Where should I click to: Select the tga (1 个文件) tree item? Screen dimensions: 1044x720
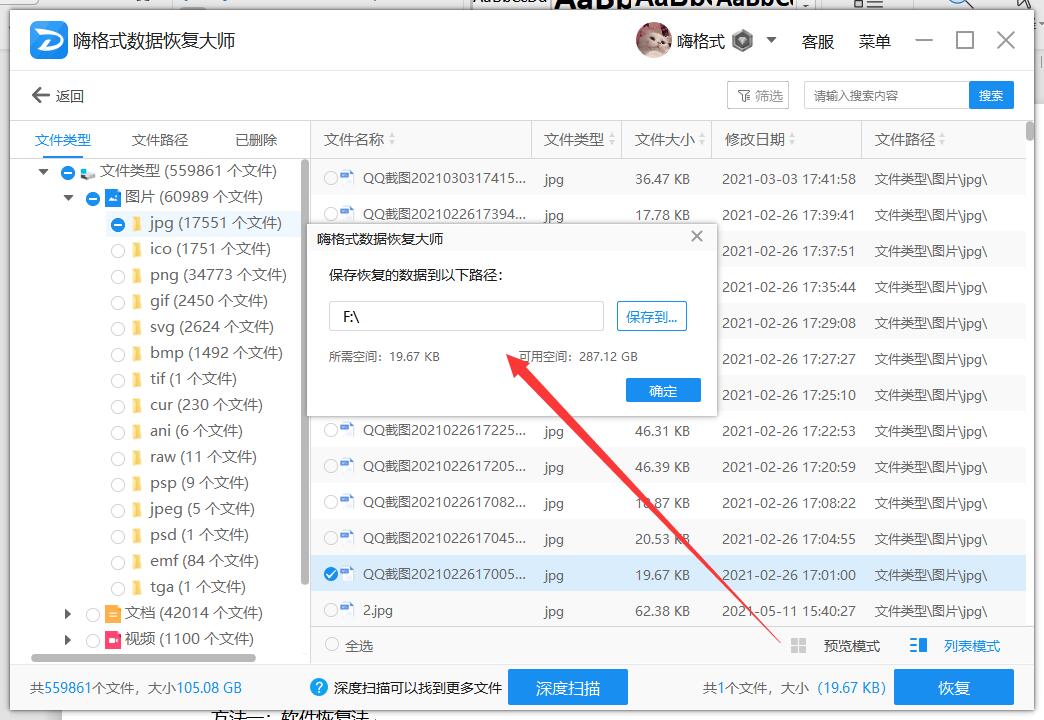198,587
